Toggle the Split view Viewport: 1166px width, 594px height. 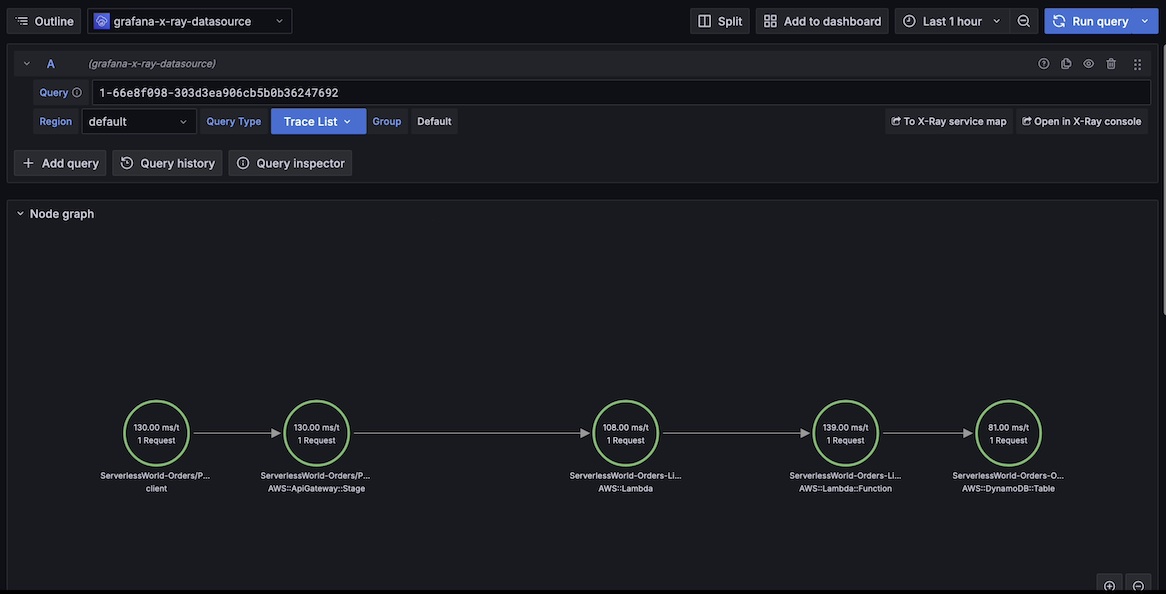720,21
